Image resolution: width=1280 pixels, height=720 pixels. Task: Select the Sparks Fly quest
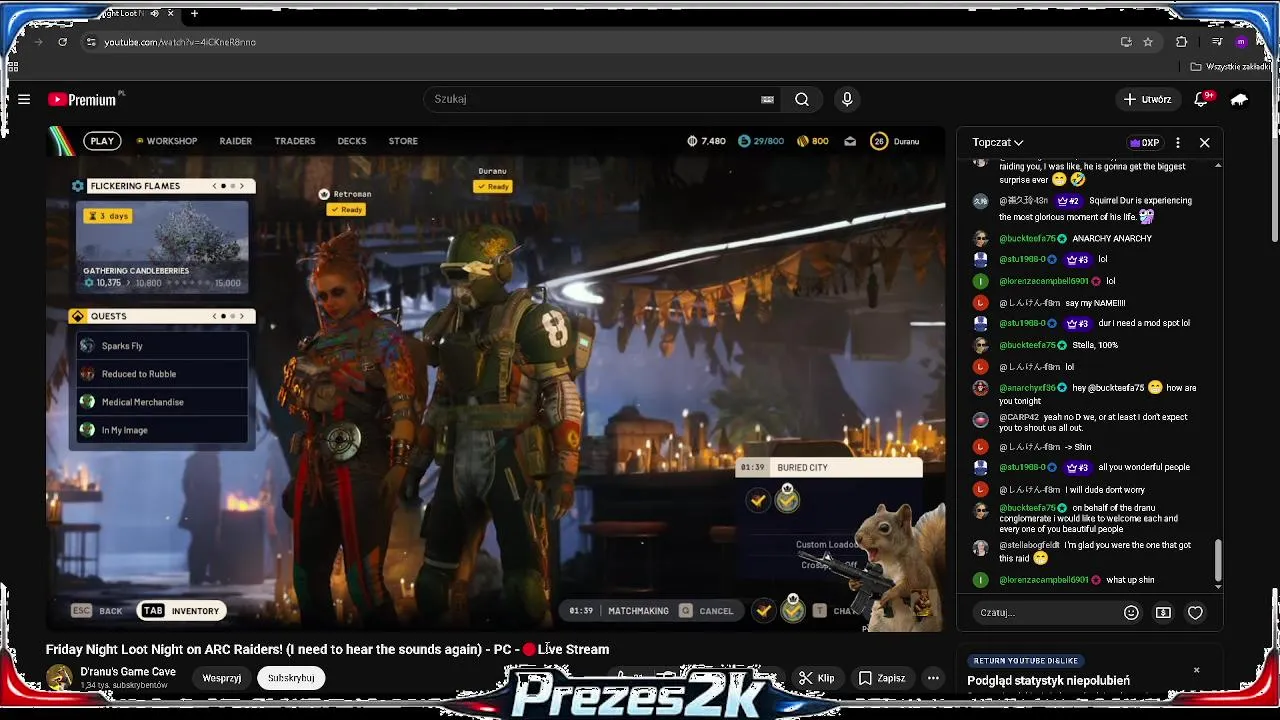pyautogui.click(x=162, y=346)
